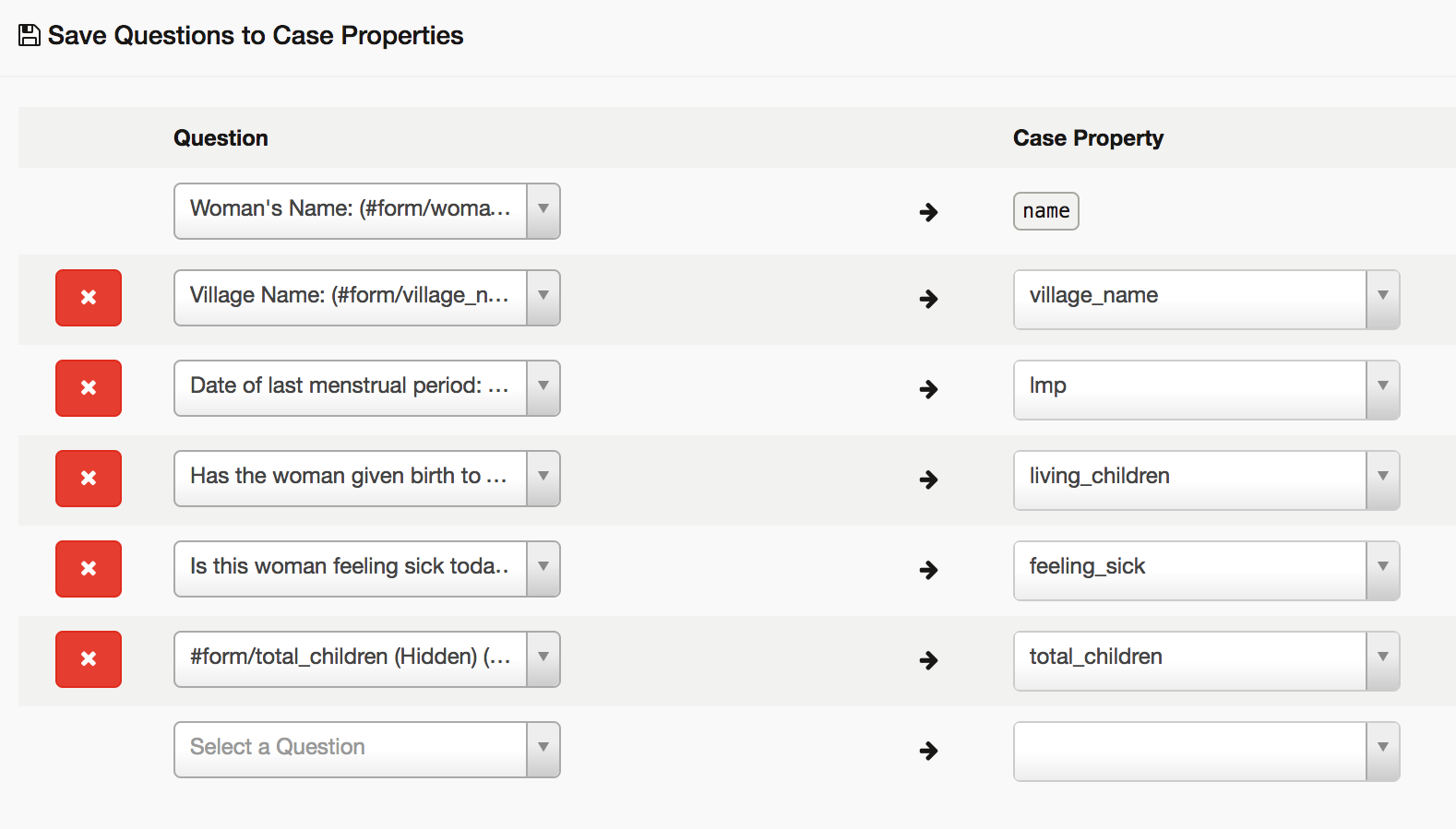This screenshot has height=829, width=1456.
Task: Remove the total_children hidden value row
Action: tap(89, 659)
